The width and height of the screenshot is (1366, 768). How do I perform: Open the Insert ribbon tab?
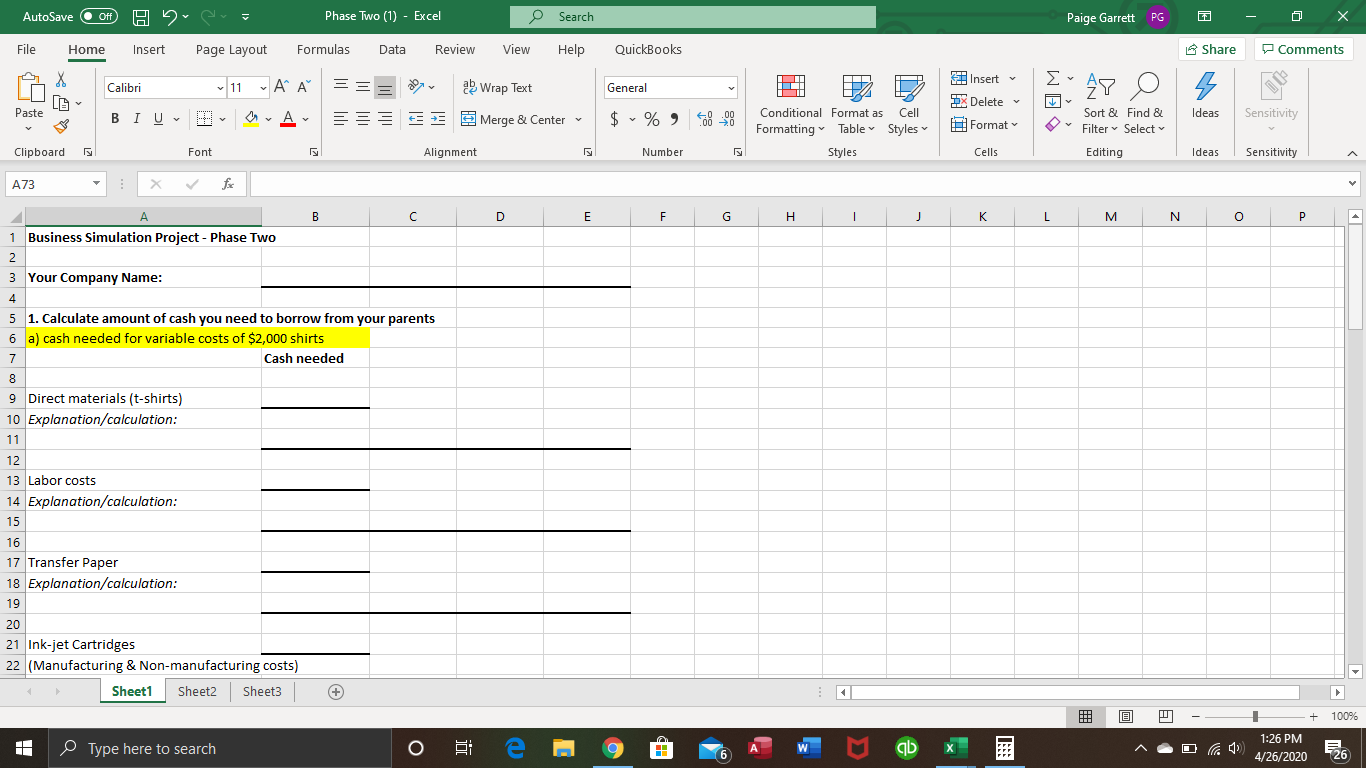149,49
